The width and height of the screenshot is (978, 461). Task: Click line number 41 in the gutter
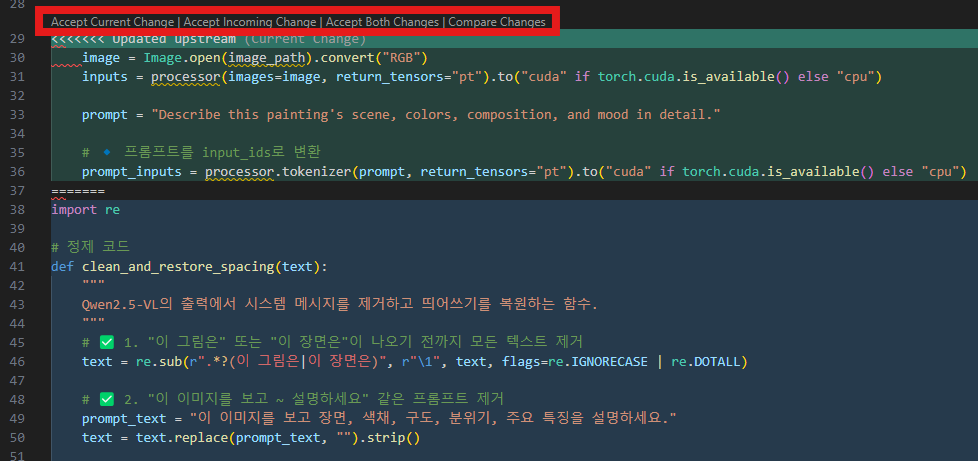pyautogui.click(x=18, y=267)
